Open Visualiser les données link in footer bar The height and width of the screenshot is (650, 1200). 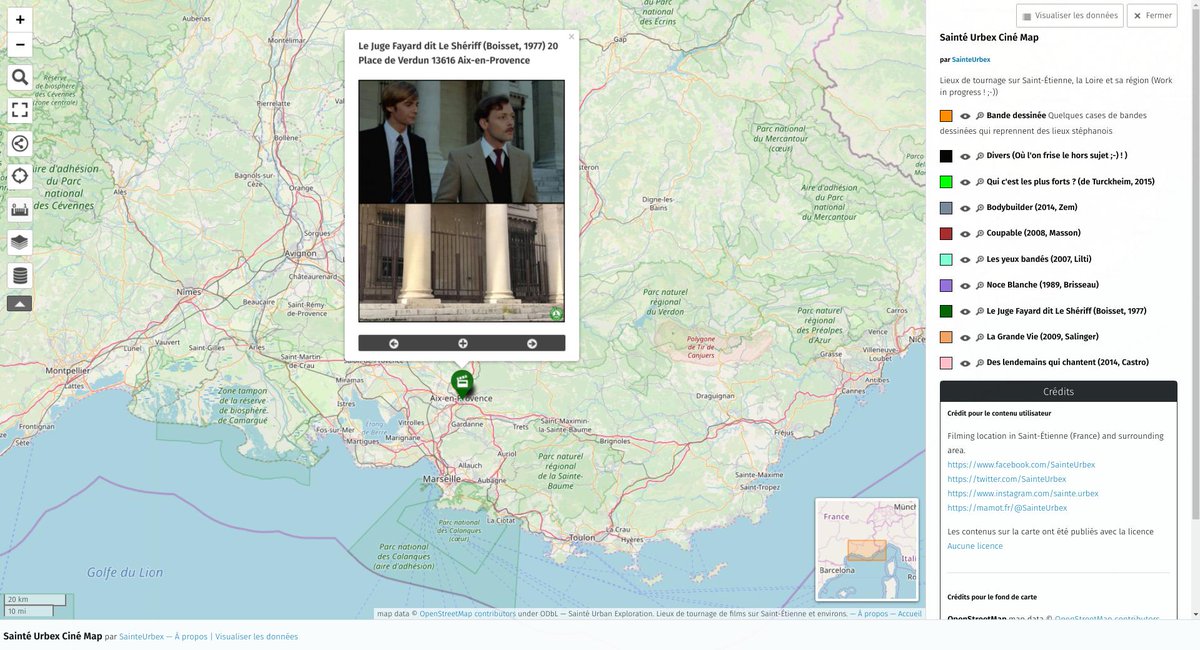(x=256, y=636)
